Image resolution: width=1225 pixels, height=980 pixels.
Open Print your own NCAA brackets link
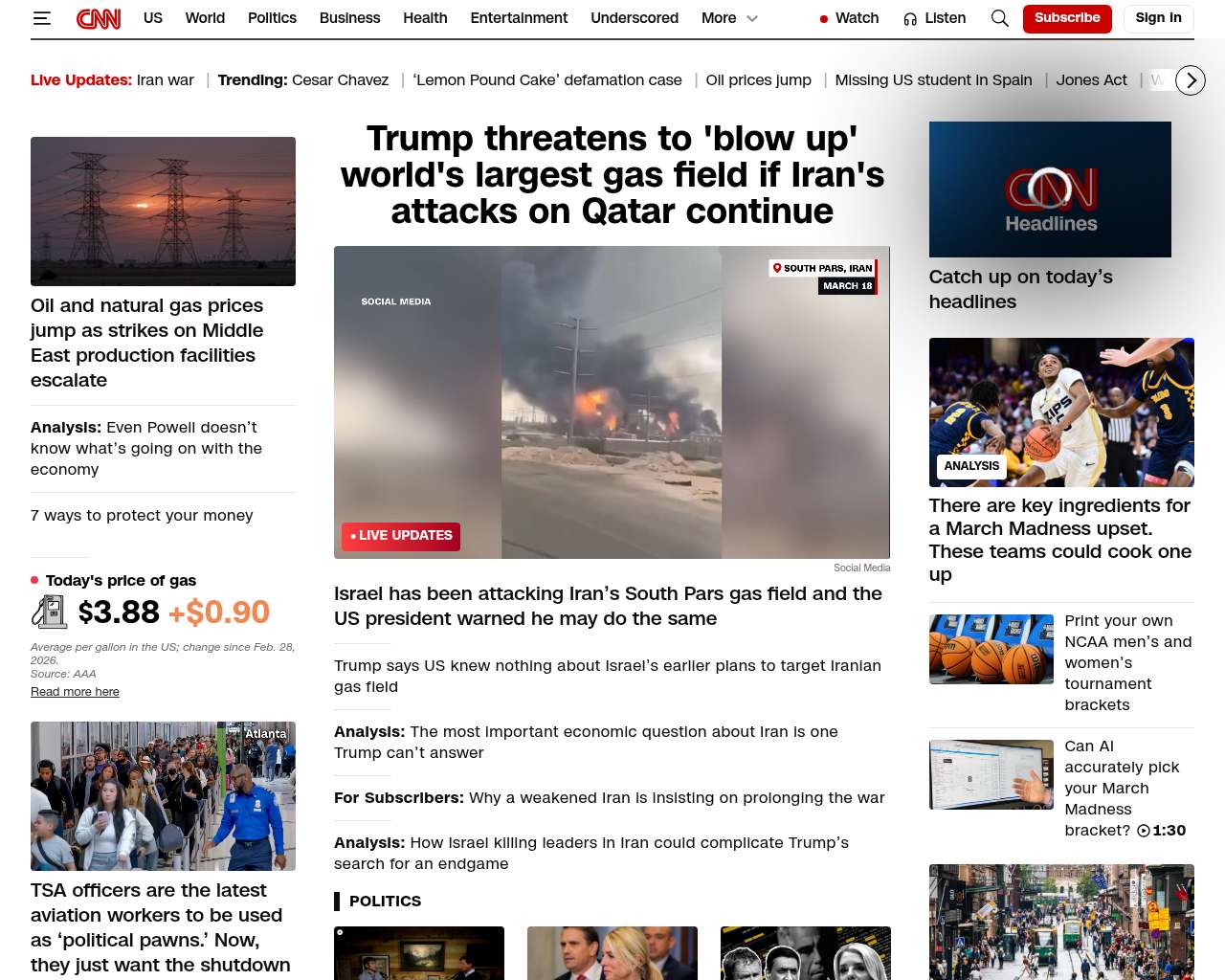(1128, 662)
